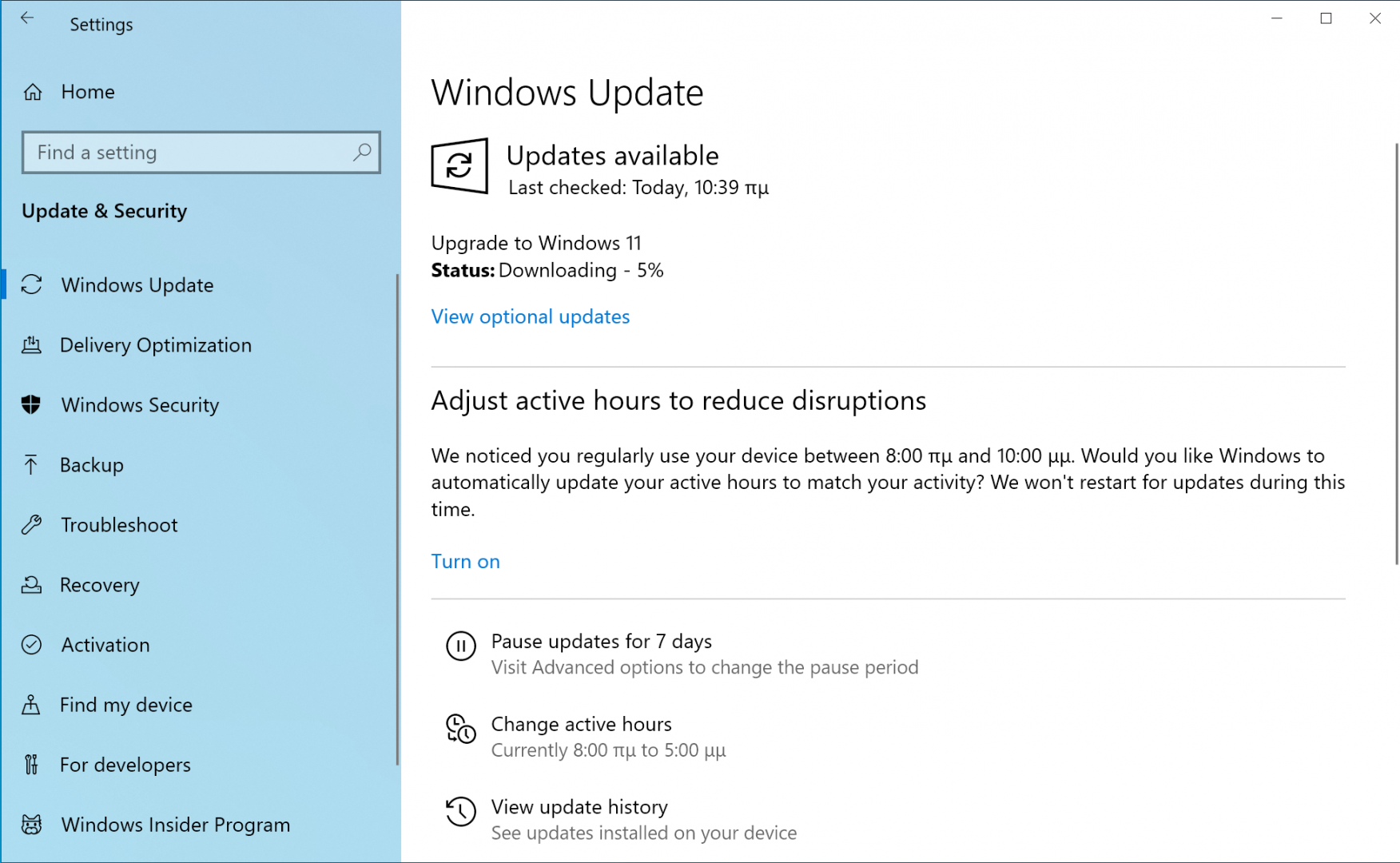
Task: Close the Settings window
Action: point(1375,18)
